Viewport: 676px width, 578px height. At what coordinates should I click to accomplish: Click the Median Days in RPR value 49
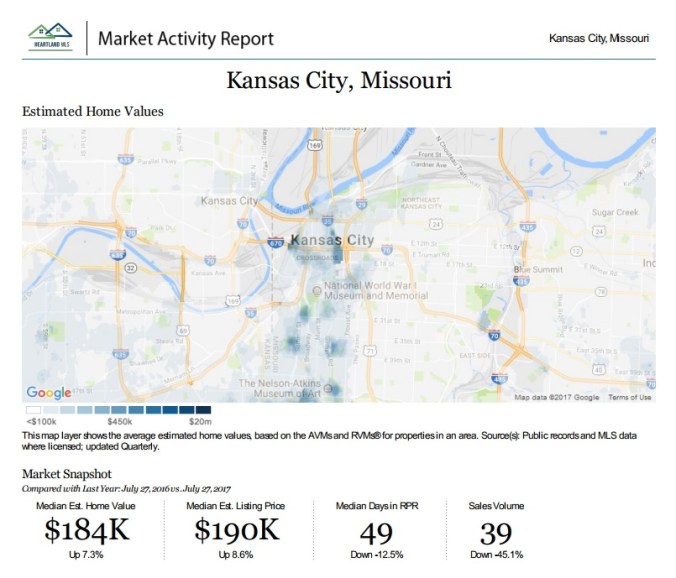[376, 534]
